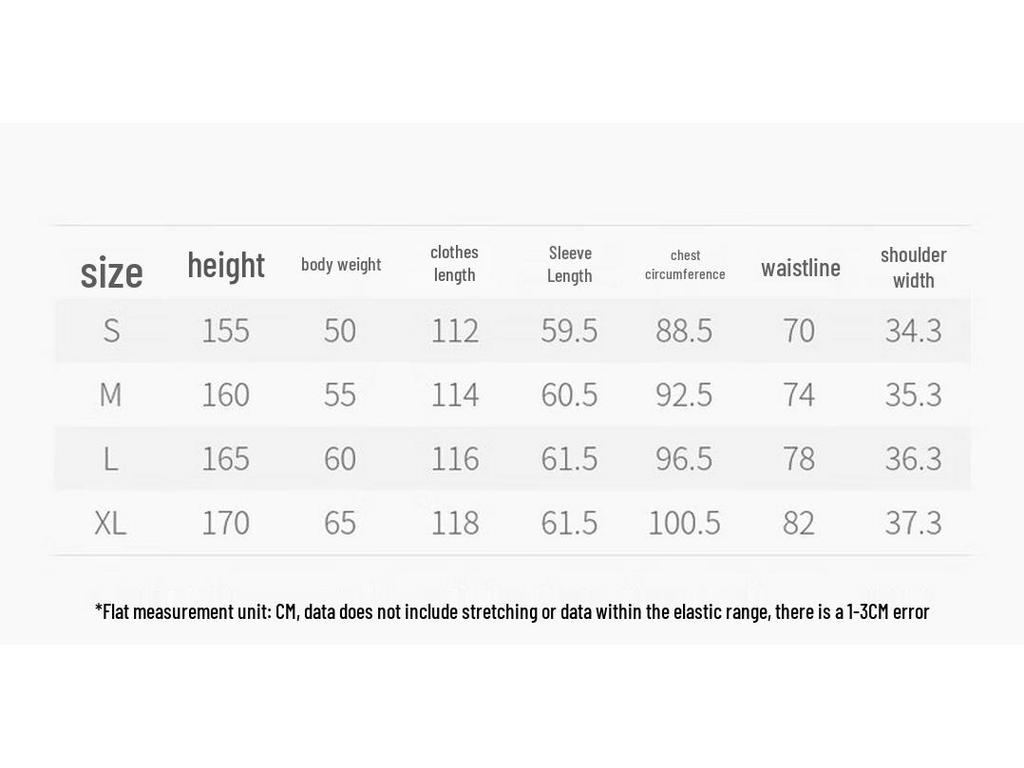Select the L size row label

(x=111, y=458)
